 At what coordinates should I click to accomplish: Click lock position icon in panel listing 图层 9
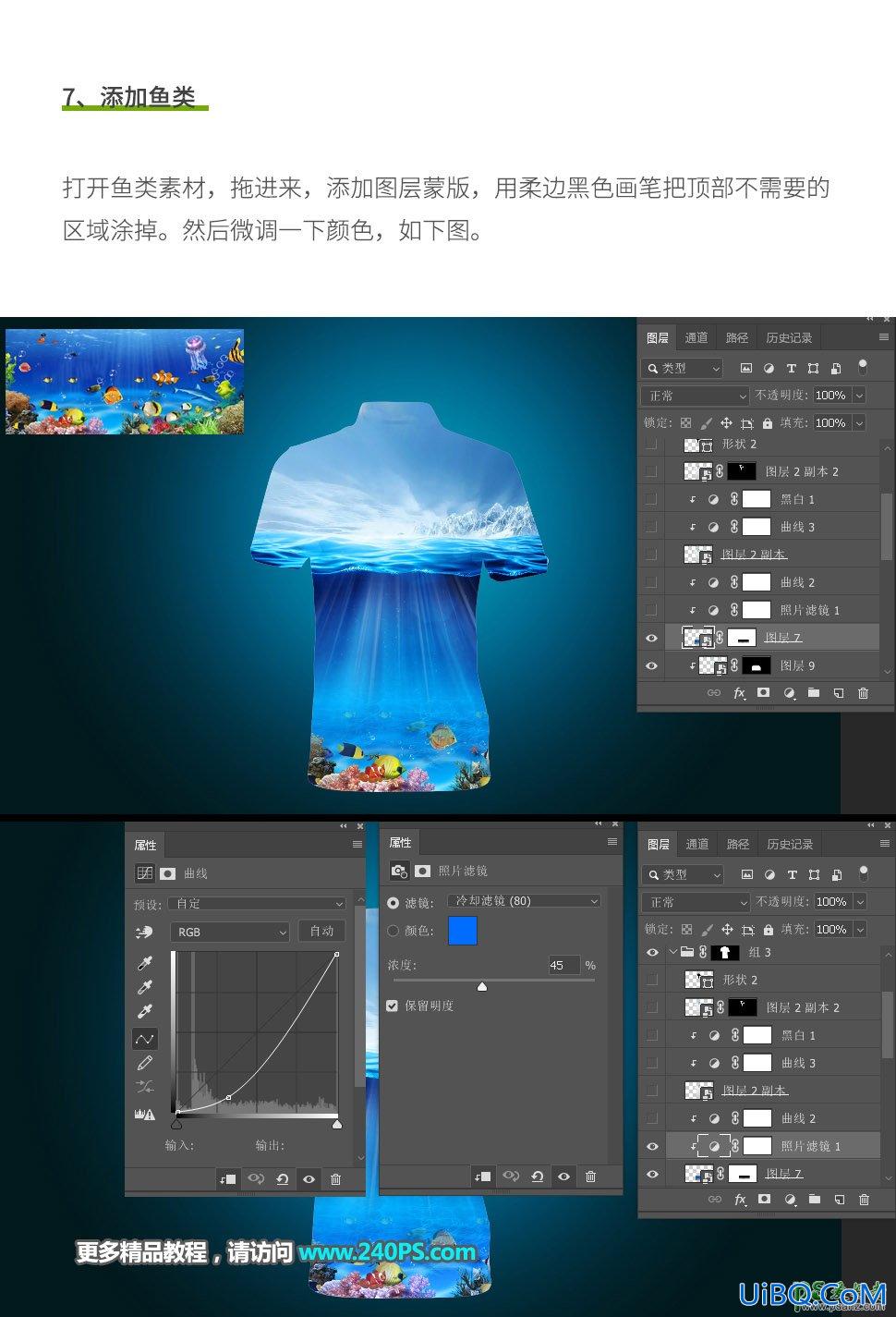[x=726, y=422]
